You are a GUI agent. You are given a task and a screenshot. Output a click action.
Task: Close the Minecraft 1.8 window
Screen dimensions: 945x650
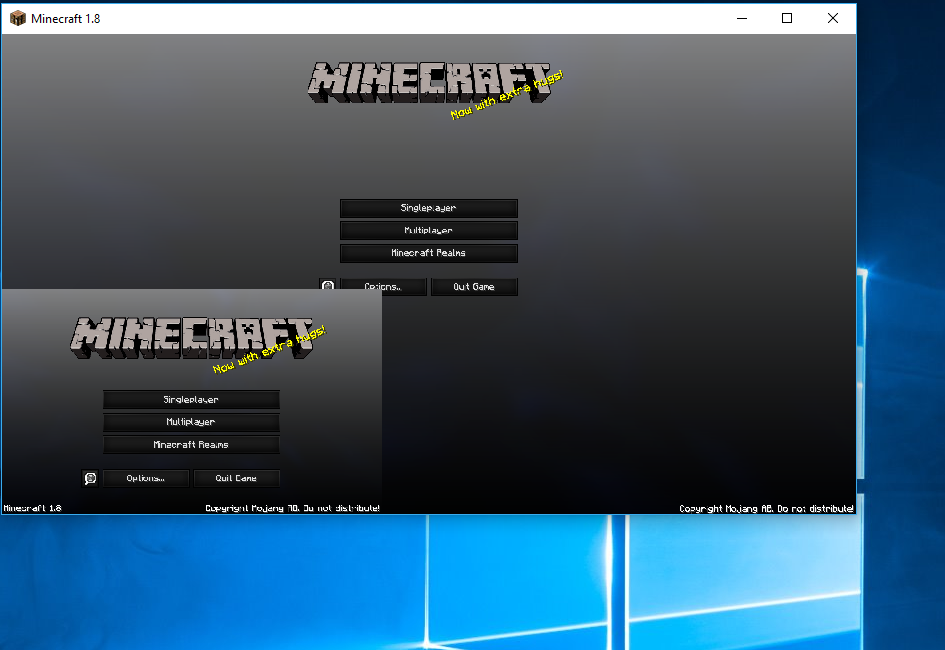coord(833,18)
